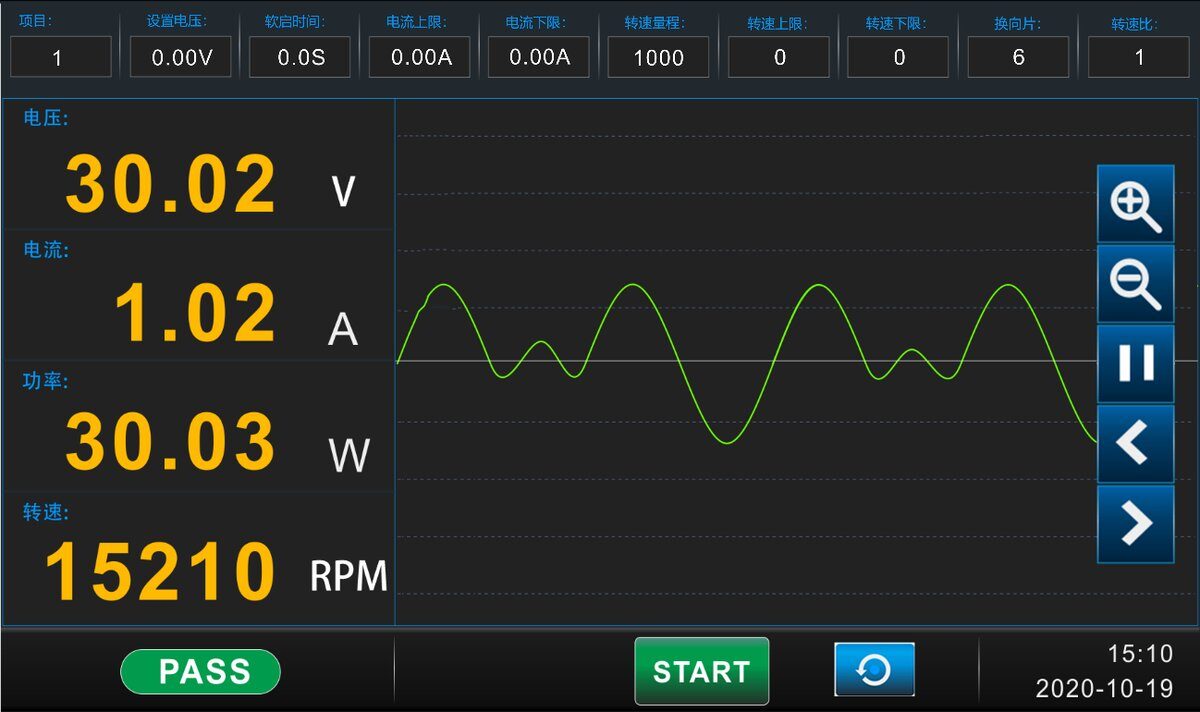Edit the 电流下限 current lower limit field

tap(539, 57)
